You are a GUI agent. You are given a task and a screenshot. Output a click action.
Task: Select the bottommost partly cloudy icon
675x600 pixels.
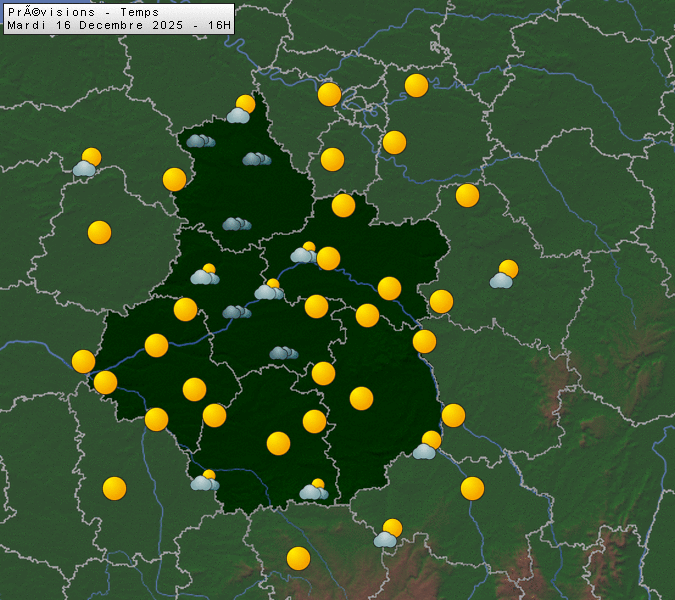pyautogui.click(x=388, y=534)
